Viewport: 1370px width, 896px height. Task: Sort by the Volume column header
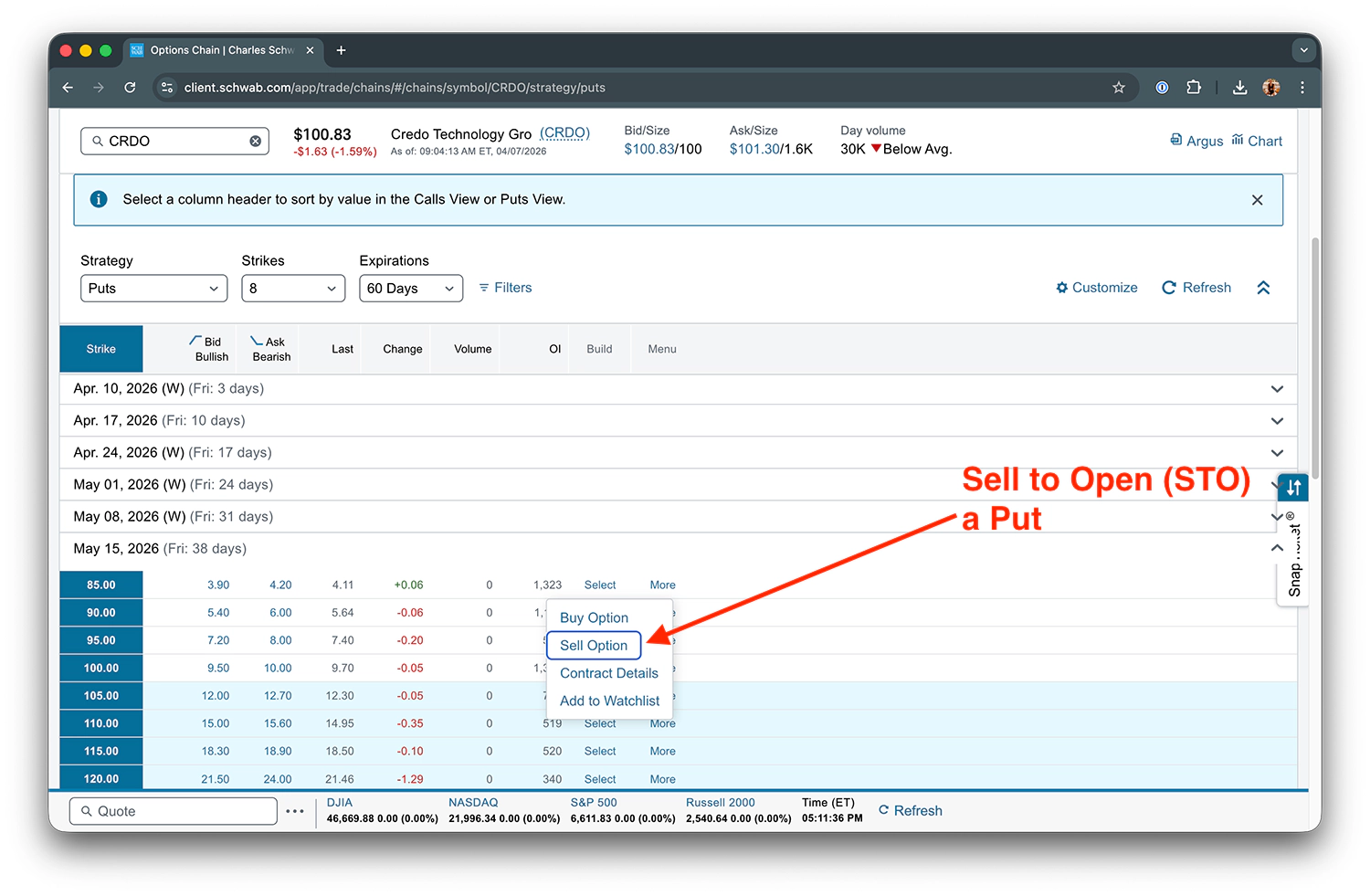473,349
